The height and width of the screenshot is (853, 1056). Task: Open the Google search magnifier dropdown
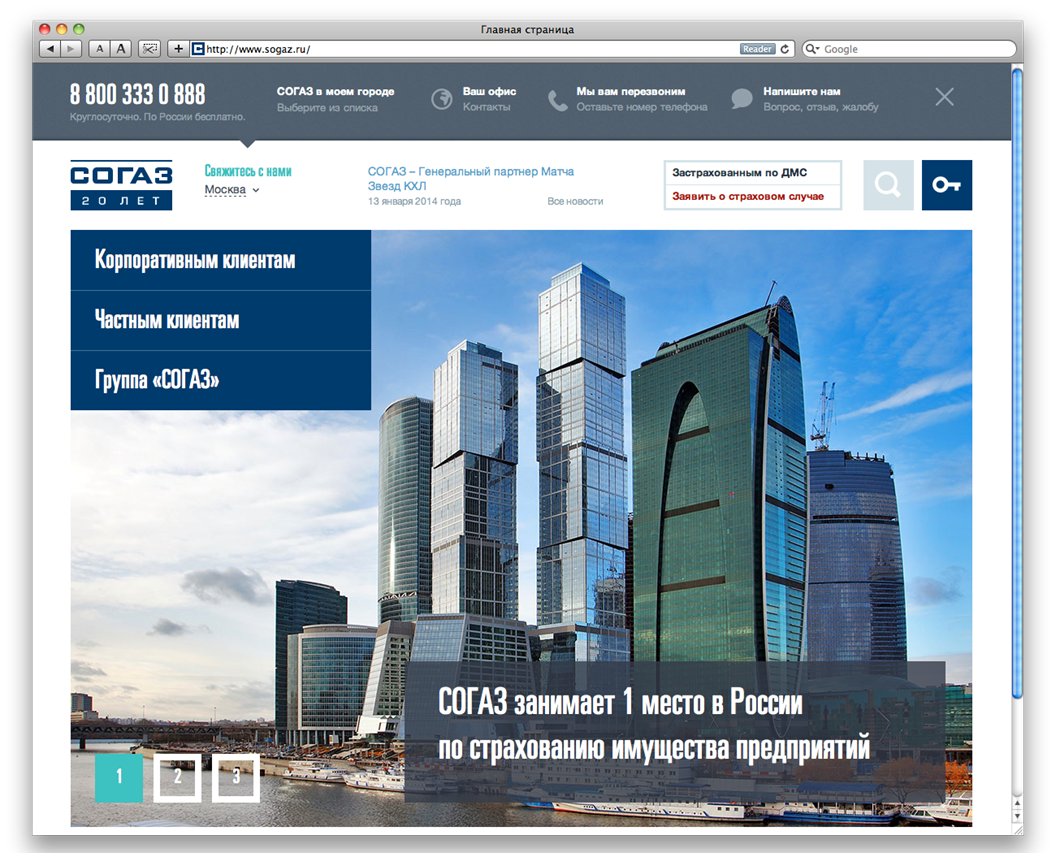[812, 48]
